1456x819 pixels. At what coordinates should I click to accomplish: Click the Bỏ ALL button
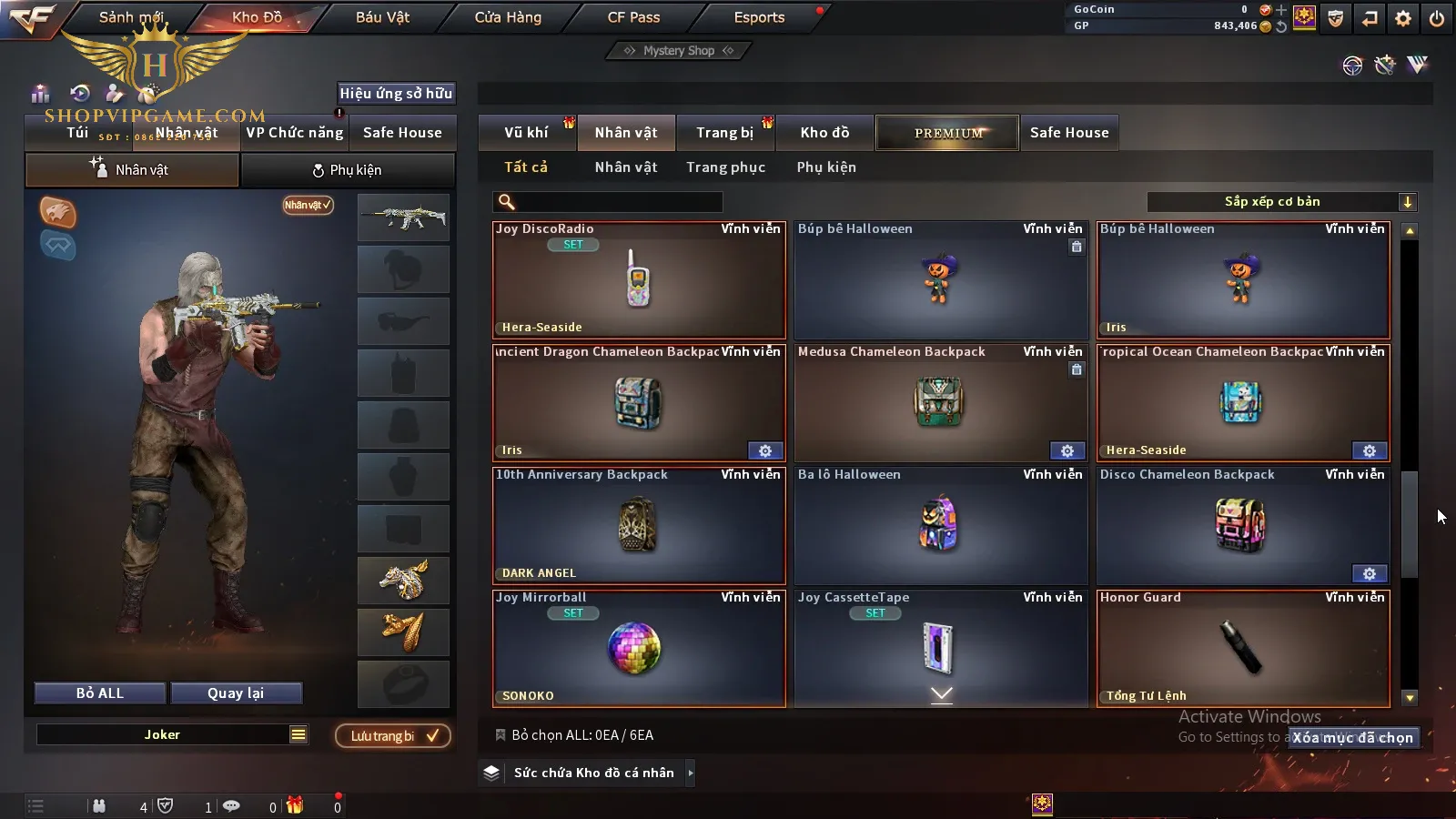[x=100, y=693]
